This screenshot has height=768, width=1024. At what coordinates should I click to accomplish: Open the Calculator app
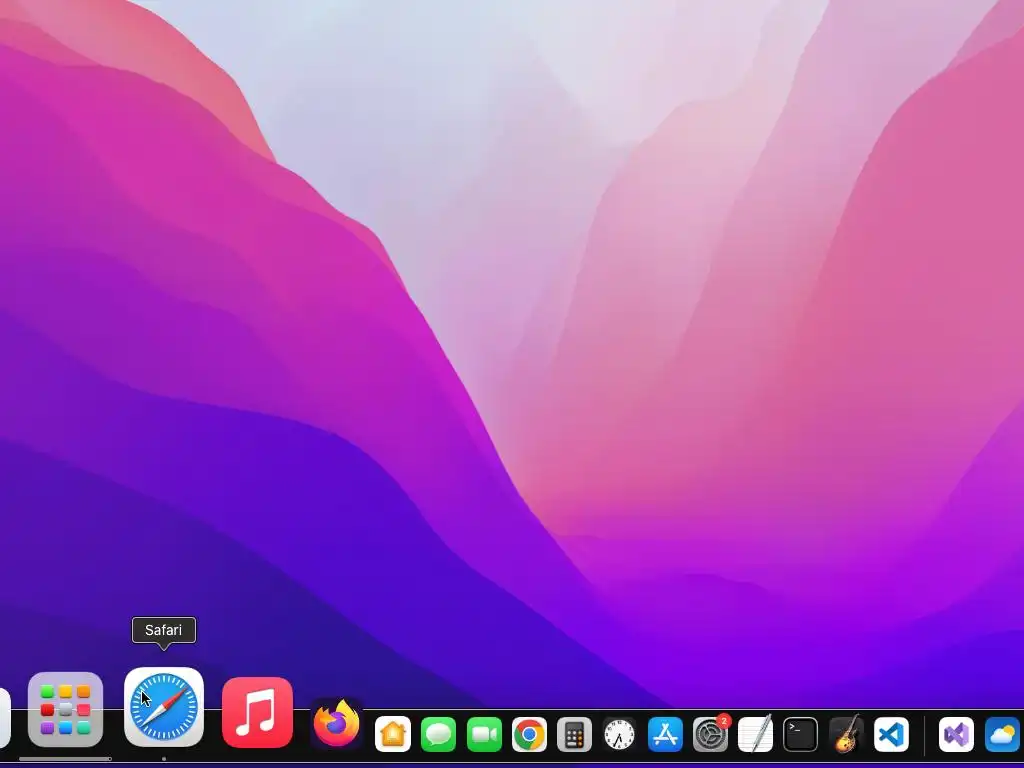[x=574, y=734]
